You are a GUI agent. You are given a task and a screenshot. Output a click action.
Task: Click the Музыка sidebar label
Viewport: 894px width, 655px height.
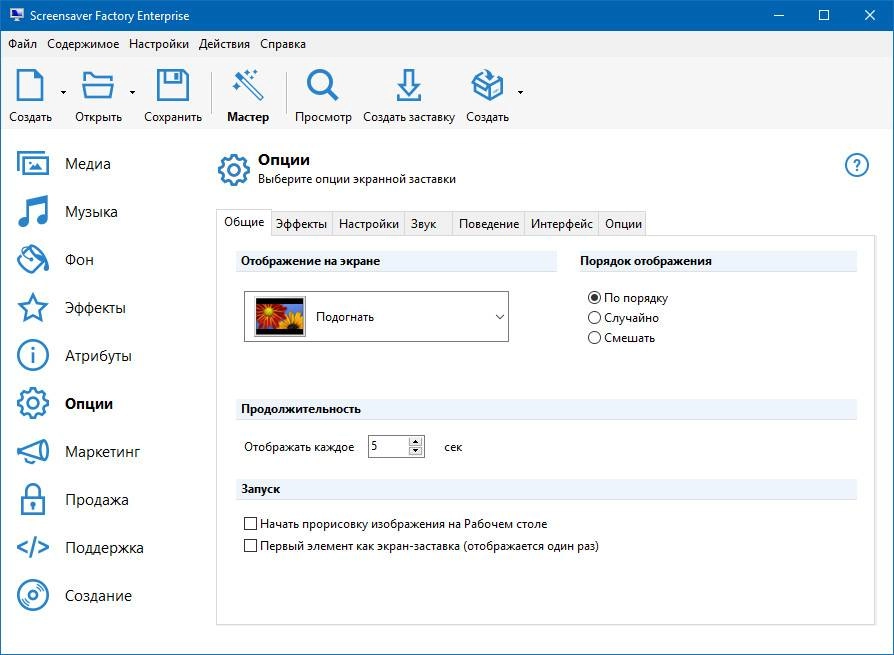pos(91,211)
